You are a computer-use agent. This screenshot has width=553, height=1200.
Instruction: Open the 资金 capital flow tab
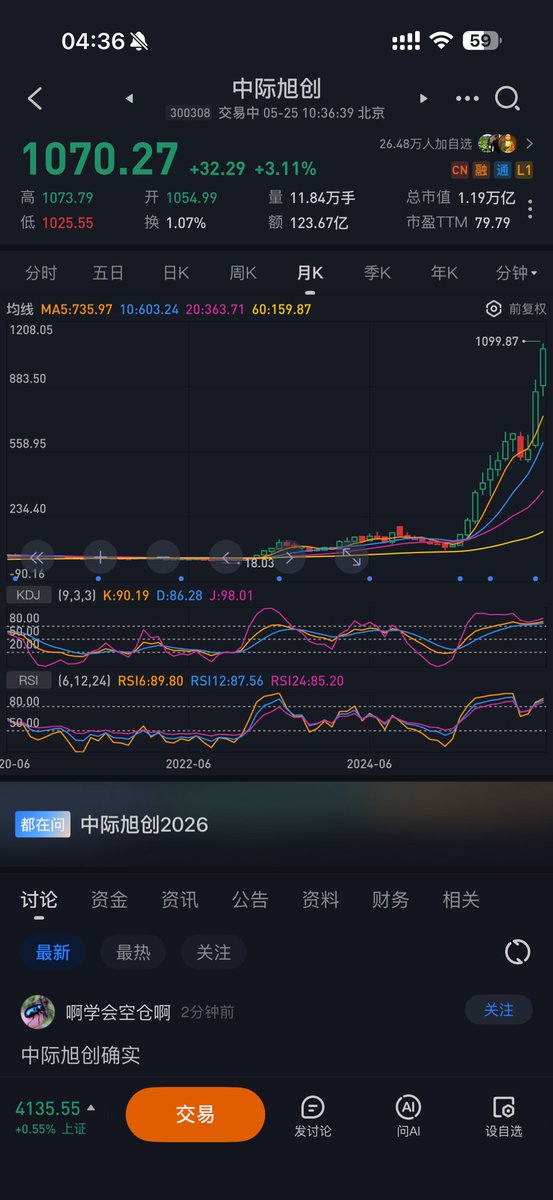point(109,900)
